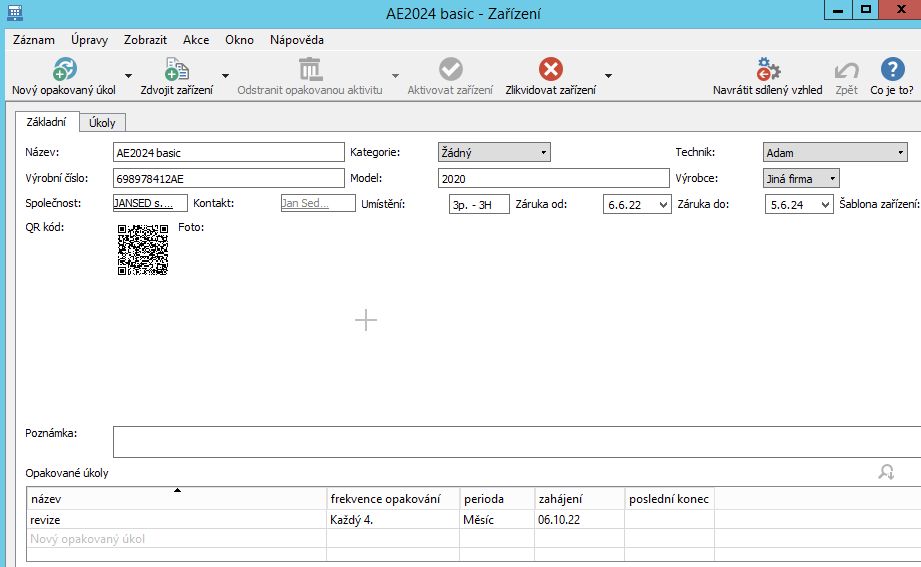
Task: Click the Zlikvidovat zařízení red X icon
Action: [x=550, y=69]
